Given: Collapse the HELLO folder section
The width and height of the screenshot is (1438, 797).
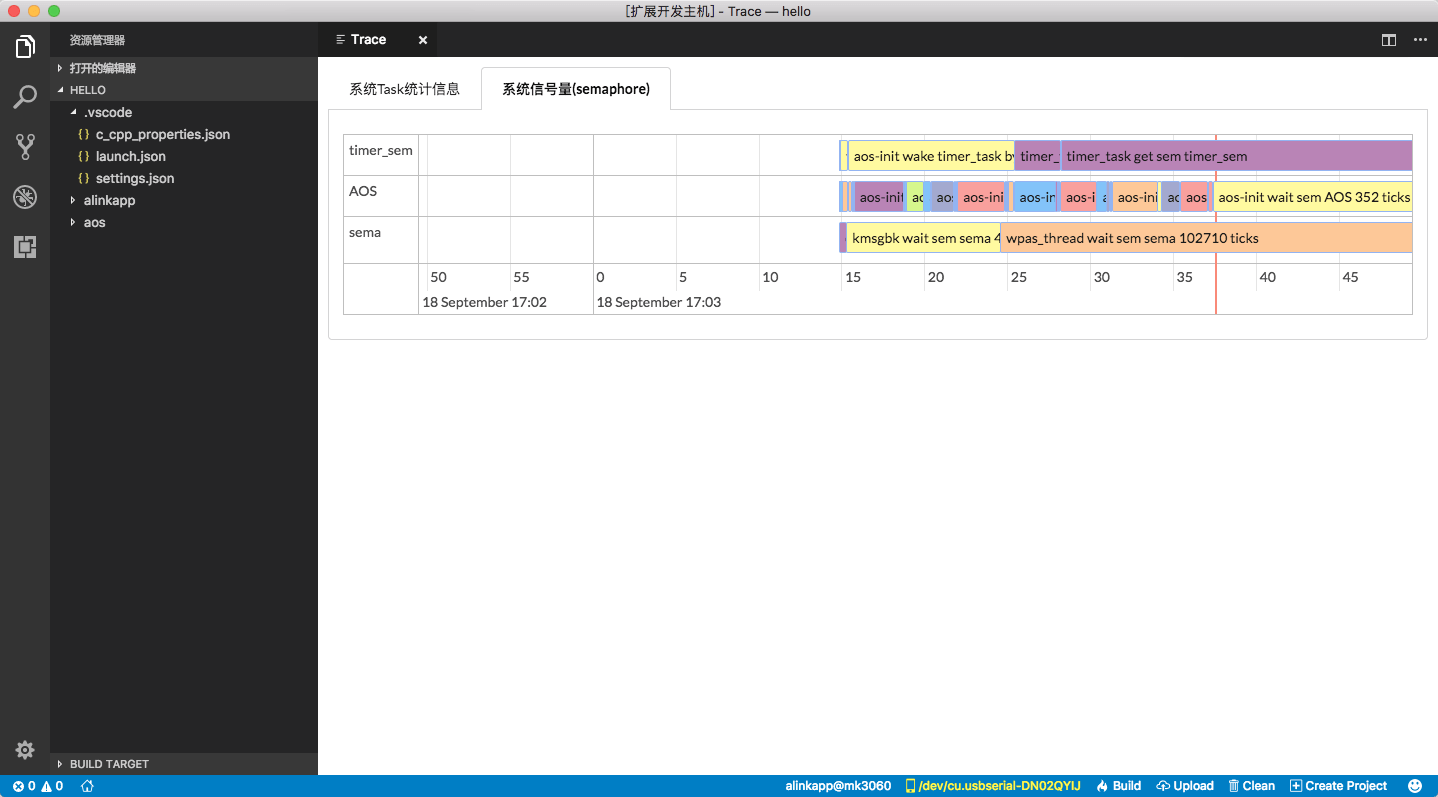Looking at the screenshot, I should (x=184, y=90).
